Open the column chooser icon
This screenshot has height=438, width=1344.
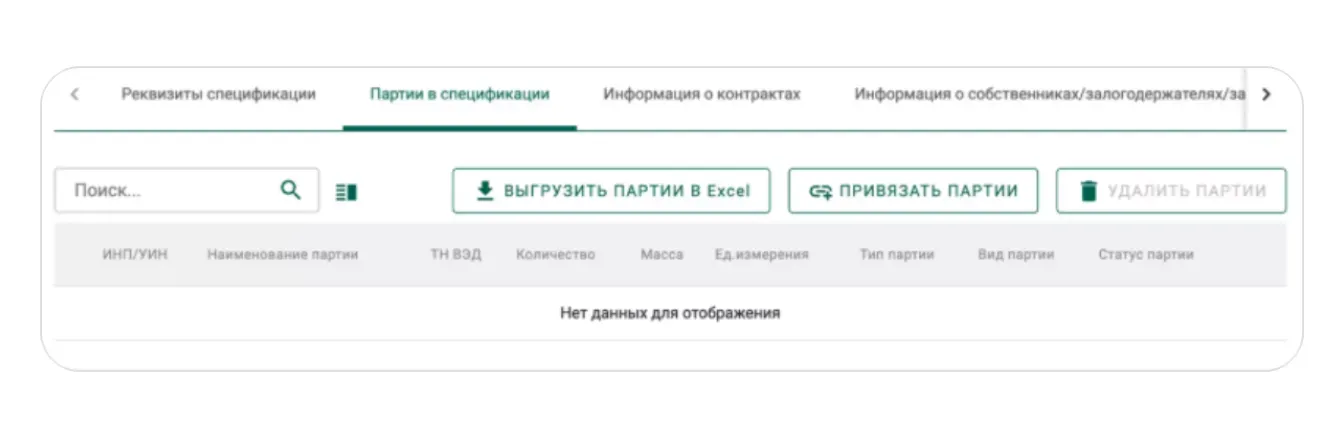pos(347,192)
